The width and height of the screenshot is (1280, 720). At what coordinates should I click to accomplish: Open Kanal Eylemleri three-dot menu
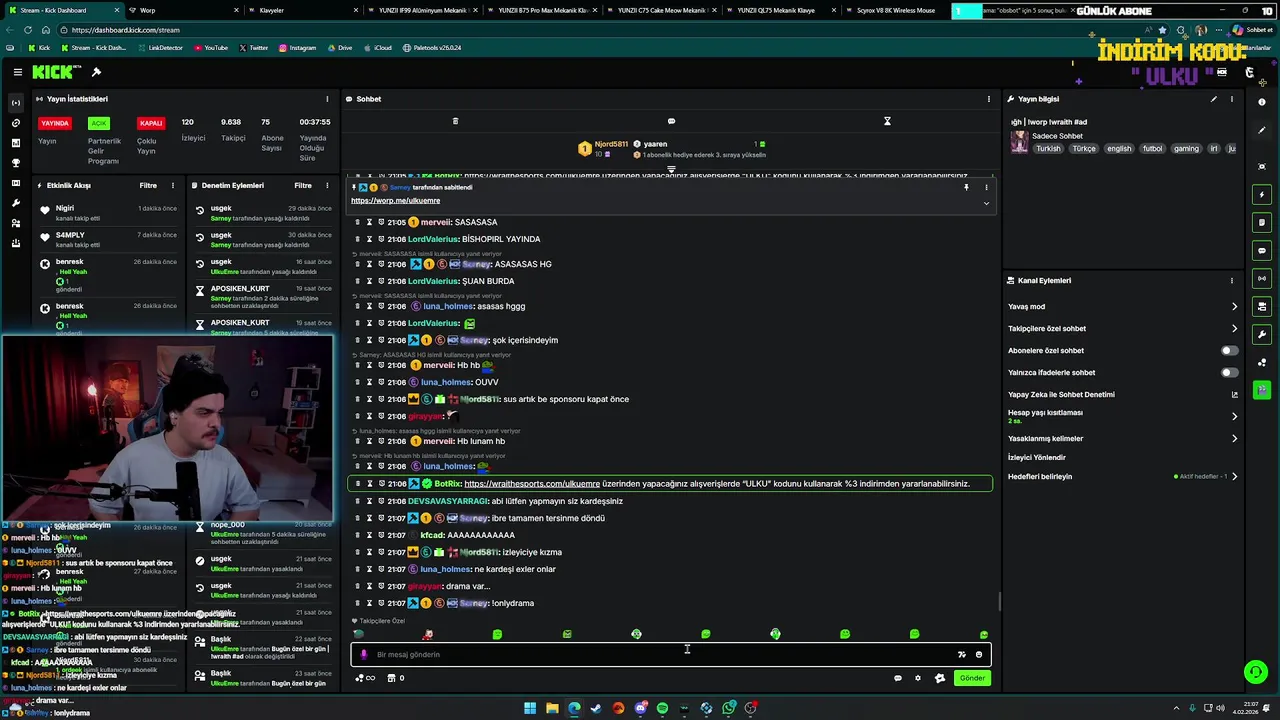point(1232,281)
